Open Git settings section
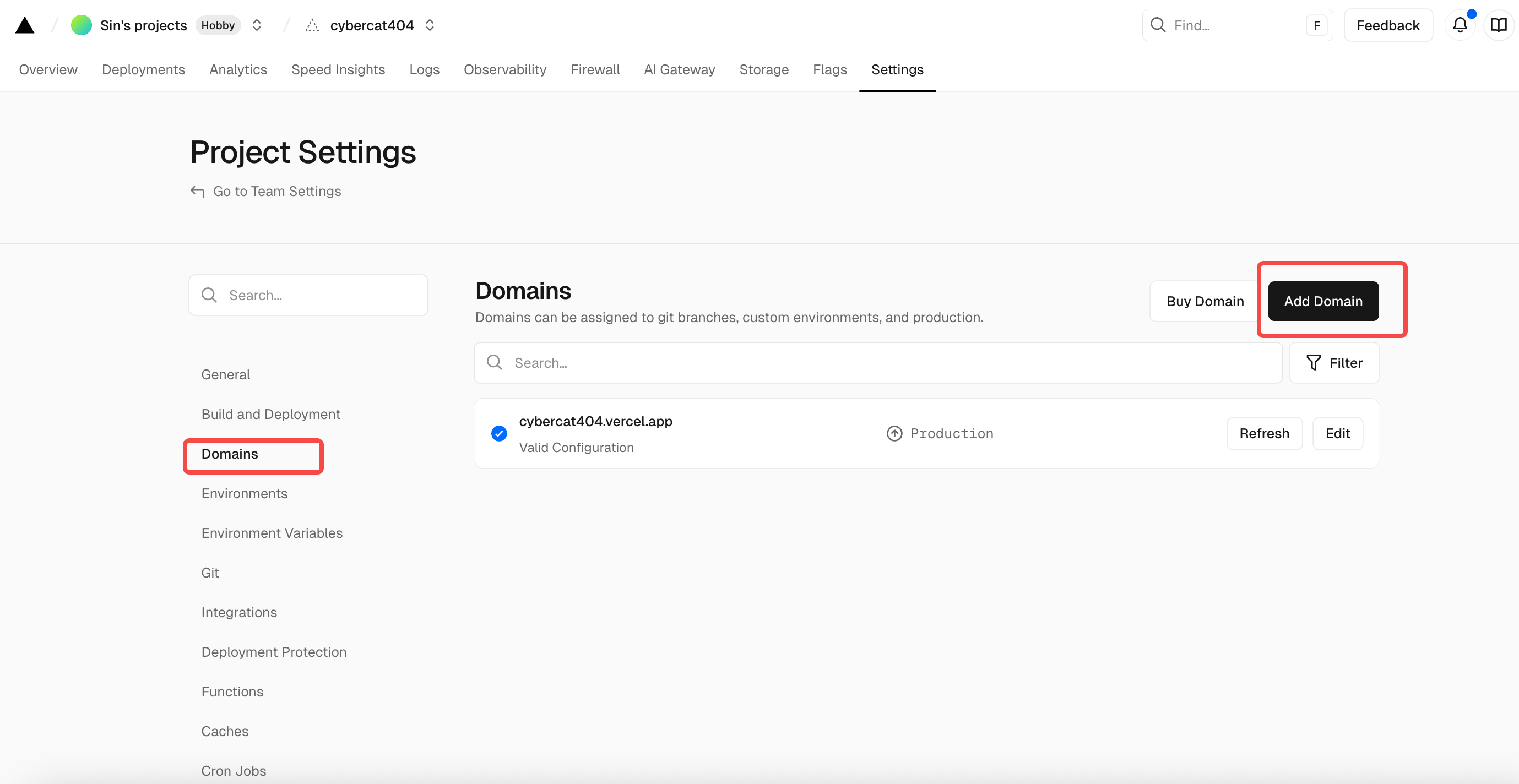This screenshot has width=1519, height=784. click(210, 573)
